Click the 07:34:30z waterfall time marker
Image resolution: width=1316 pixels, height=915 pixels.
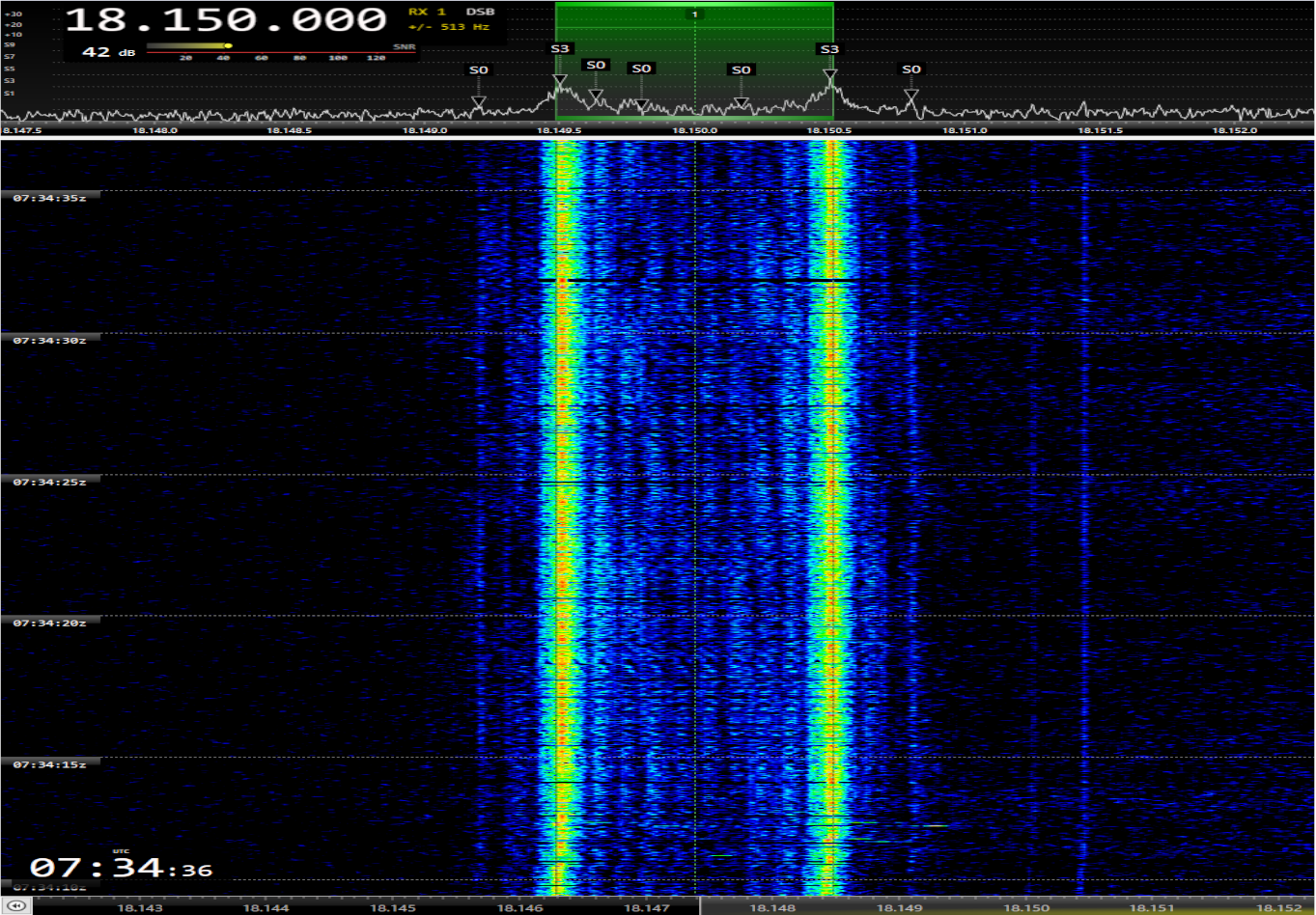point(49,341)
